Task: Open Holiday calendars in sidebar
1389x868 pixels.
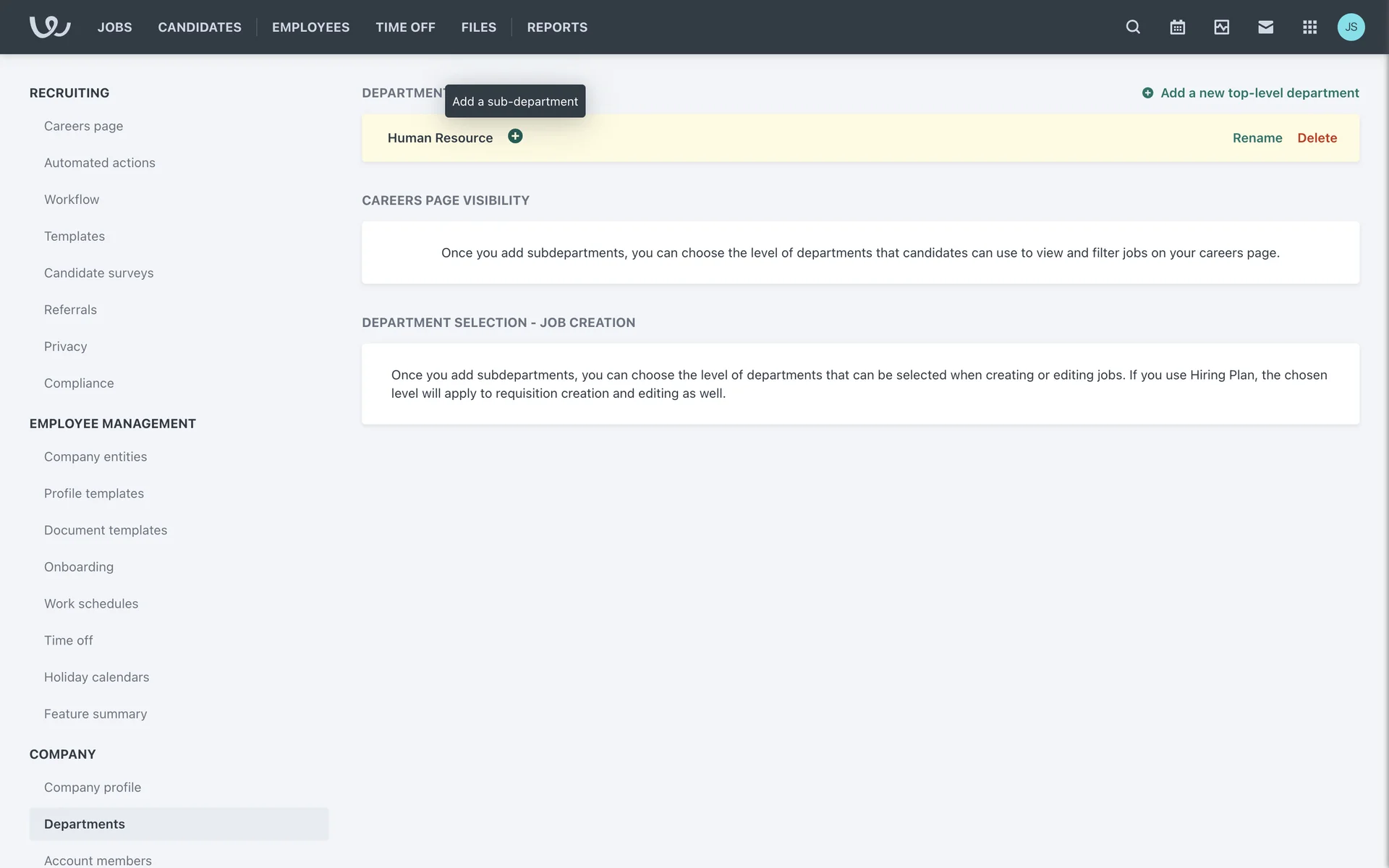Action: 96,677
